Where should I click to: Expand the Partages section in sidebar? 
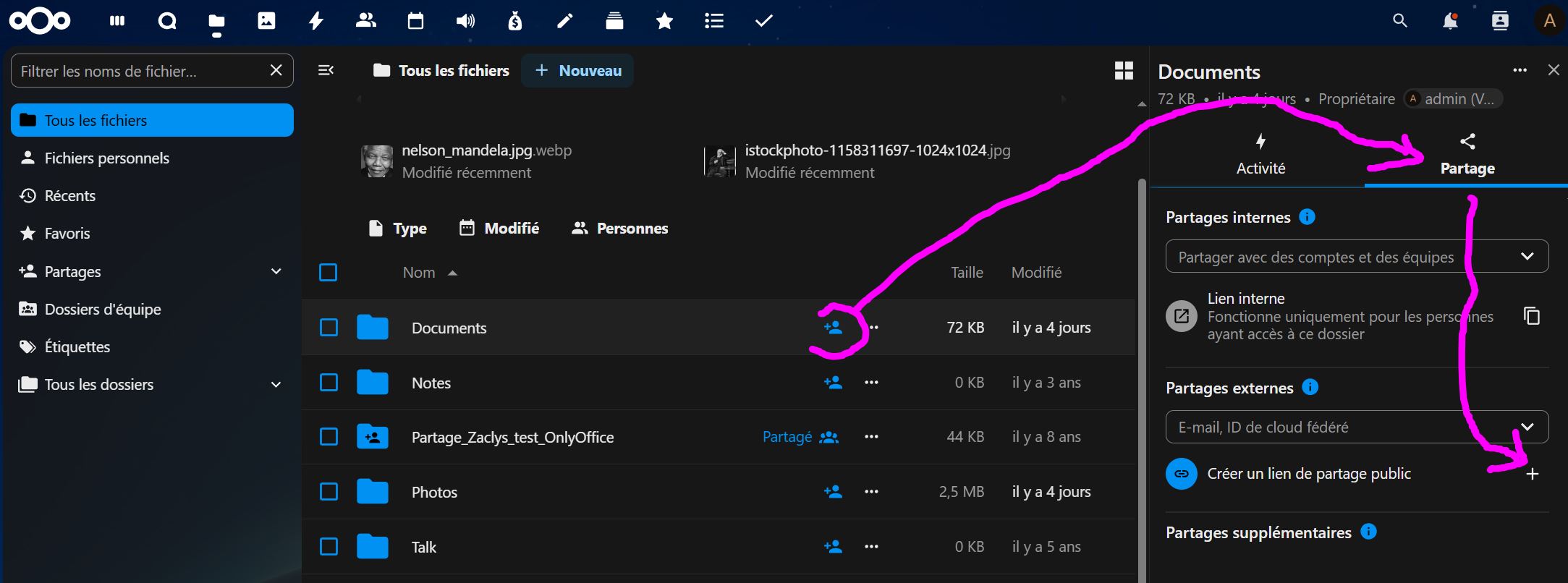[x=276, y=271]
